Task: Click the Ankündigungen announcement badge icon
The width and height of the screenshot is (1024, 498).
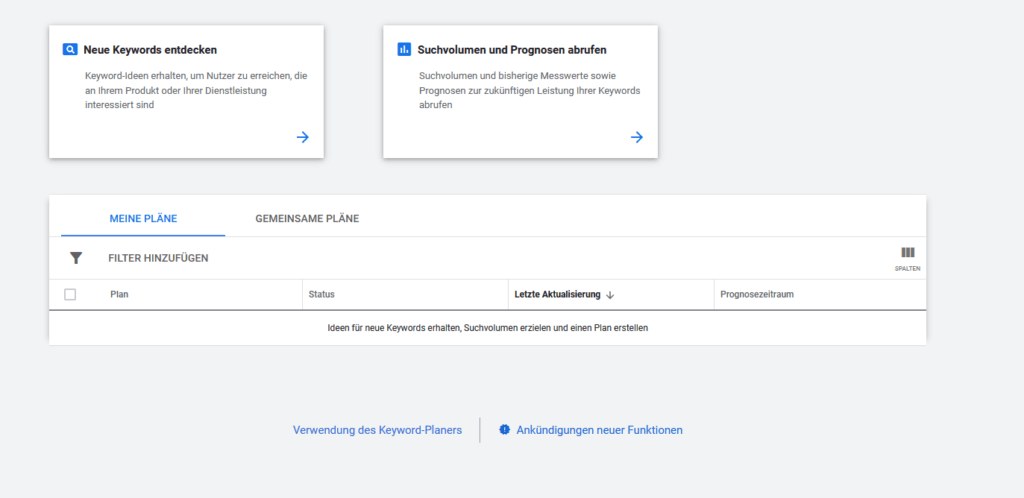Action: [x=505, y=430]
